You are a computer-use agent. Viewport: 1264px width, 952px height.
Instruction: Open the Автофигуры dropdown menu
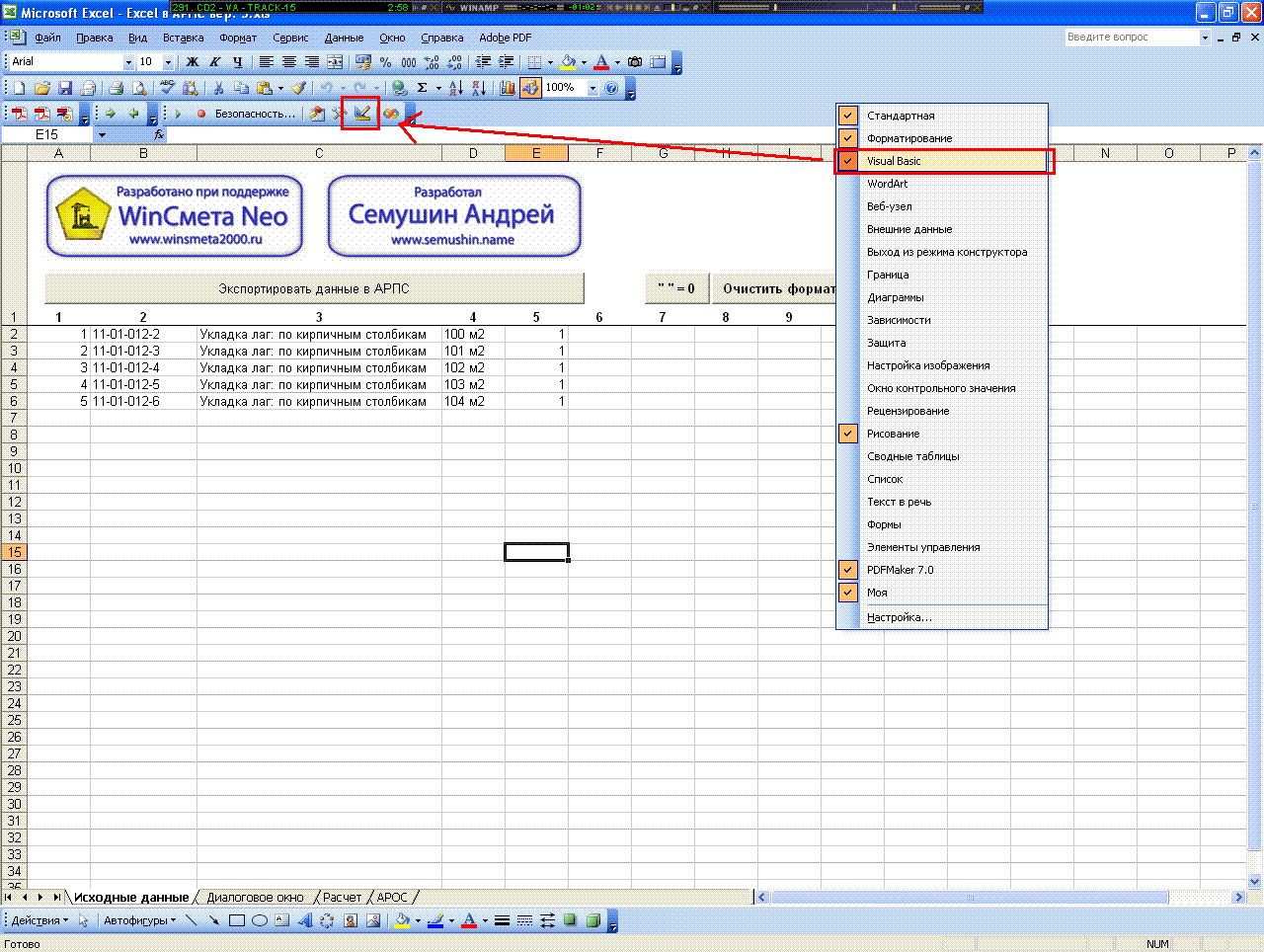[139, 920]
